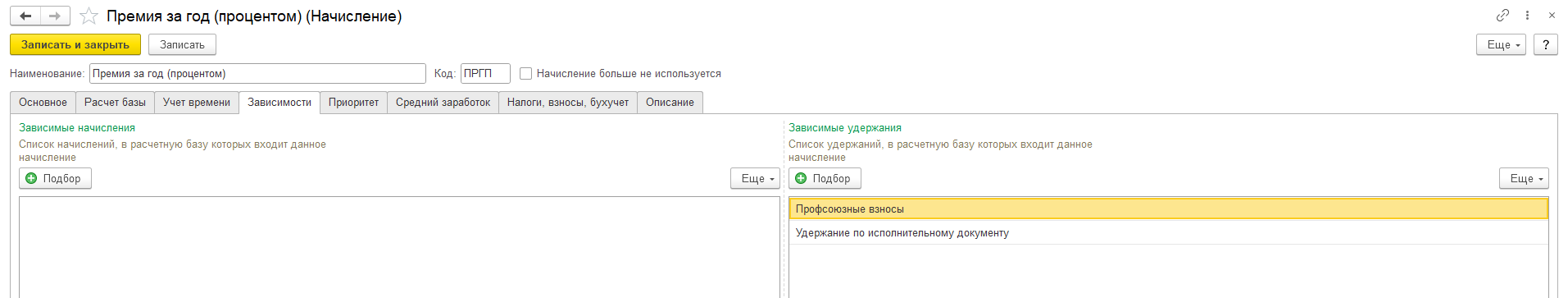Viewport: 1568px width, 298px height.
Task: Select 'Удержание по исполнительному документу' row
Action: tap(1169, 233)
